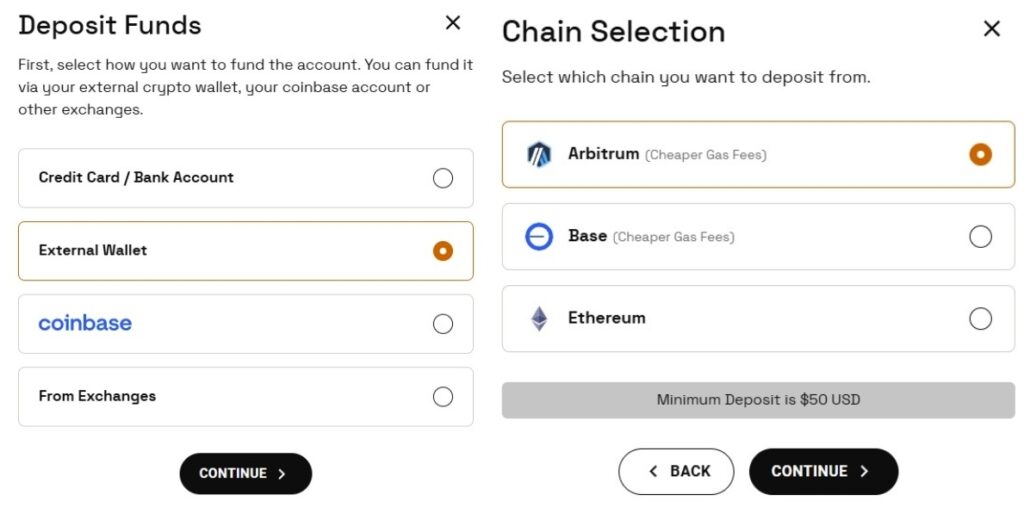Select the Credit Card / Bank Account radio button
Viewport: 1024px width, 526px height.
tap(442, 178)
